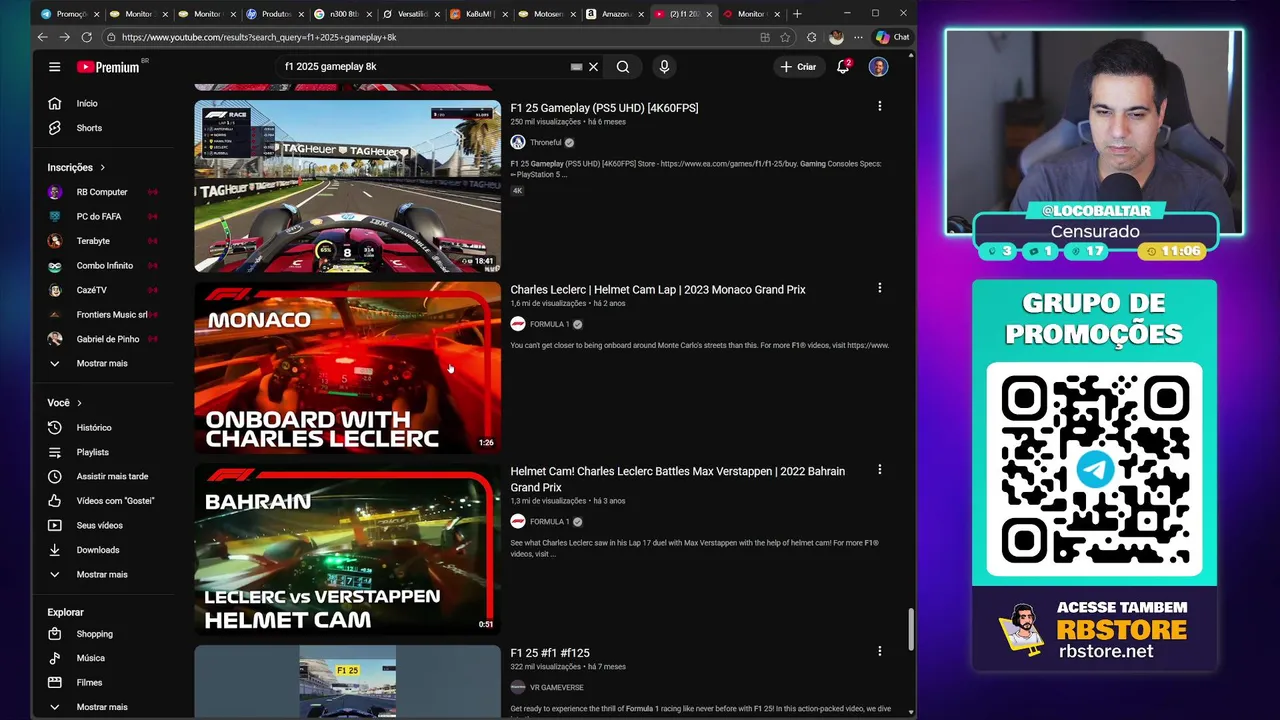Screen dimensions: 1280x720
Task: Open a new browser tab
Action: (797, 14)
